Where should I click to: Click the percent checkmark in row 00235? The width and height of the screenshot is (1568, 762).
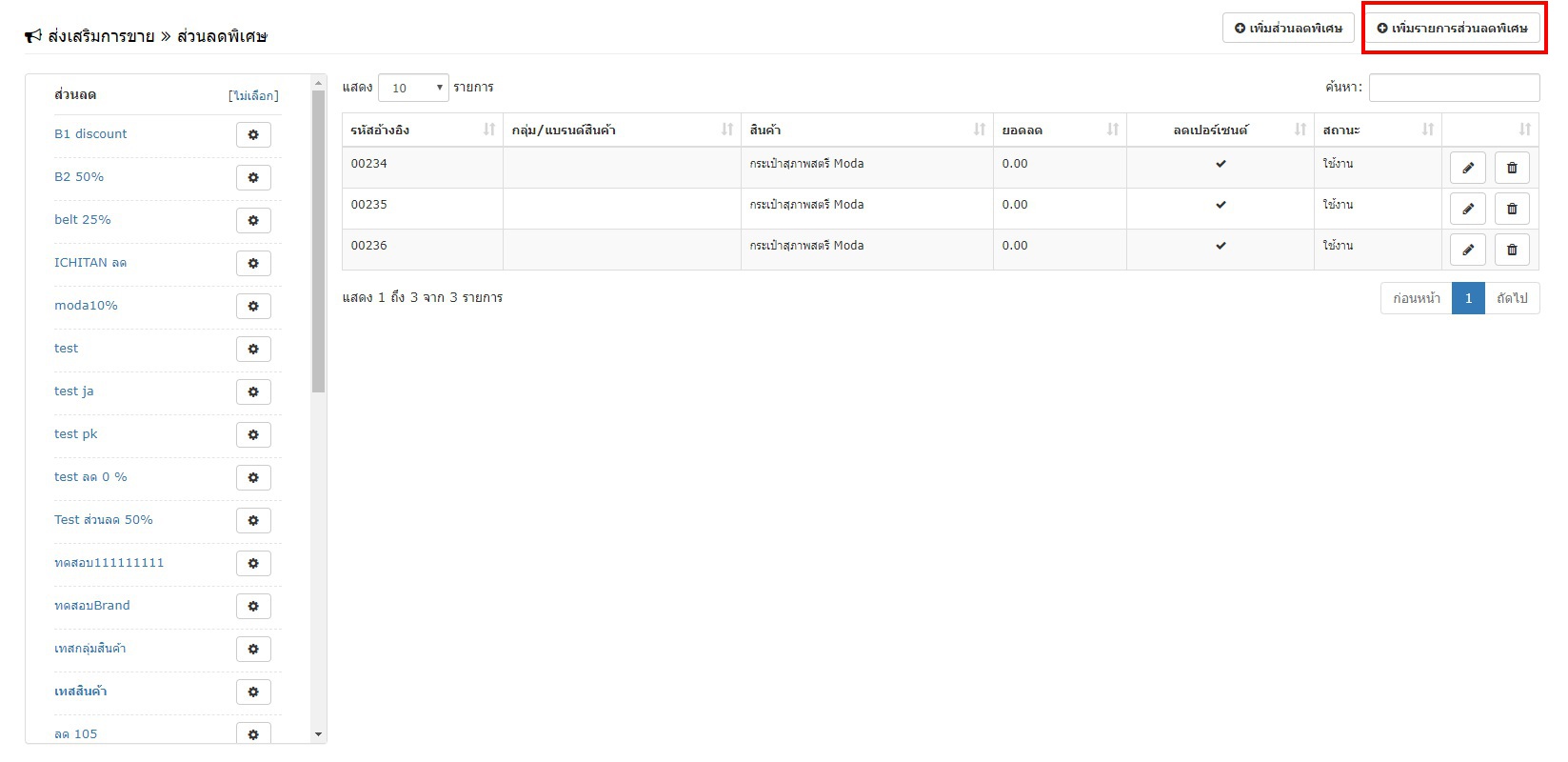pyautogui.click(x=1221, y=205)
